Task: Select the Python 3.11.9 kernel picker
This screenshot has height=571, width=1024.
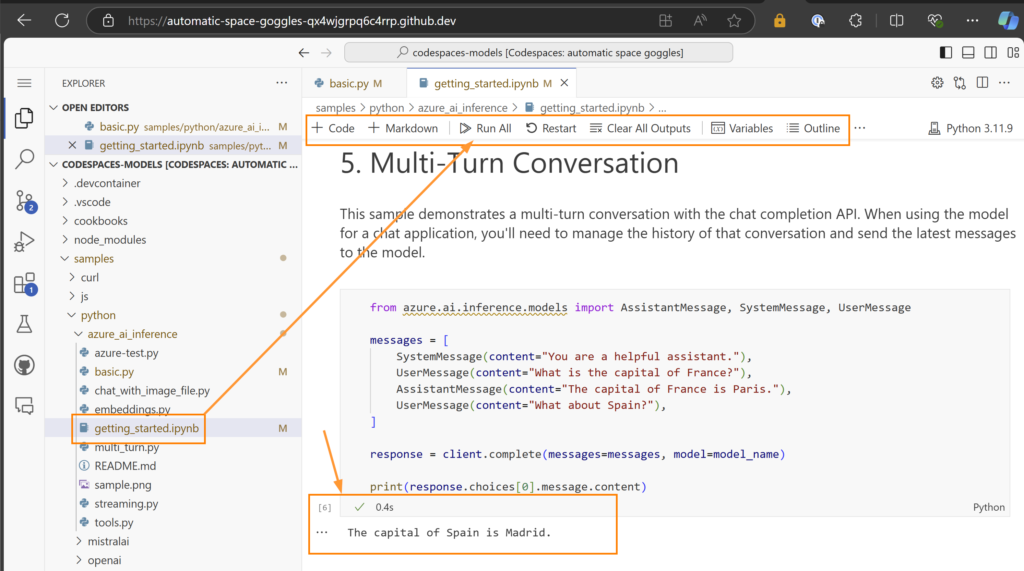Action: pos(970,128)
